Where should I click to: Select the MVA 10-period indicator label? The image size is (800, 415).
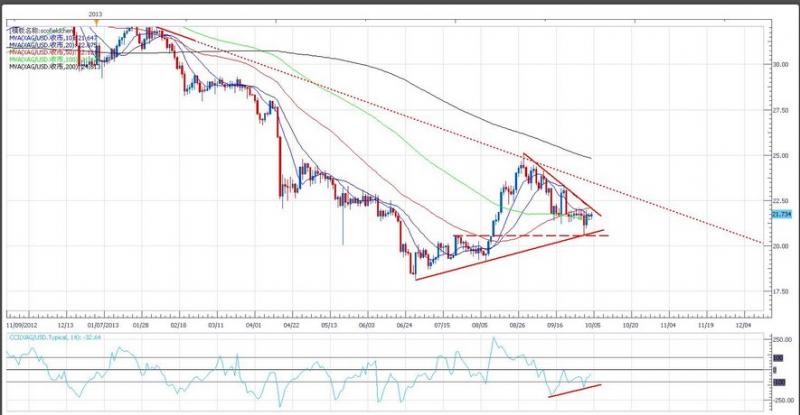(x=52, y=38)
